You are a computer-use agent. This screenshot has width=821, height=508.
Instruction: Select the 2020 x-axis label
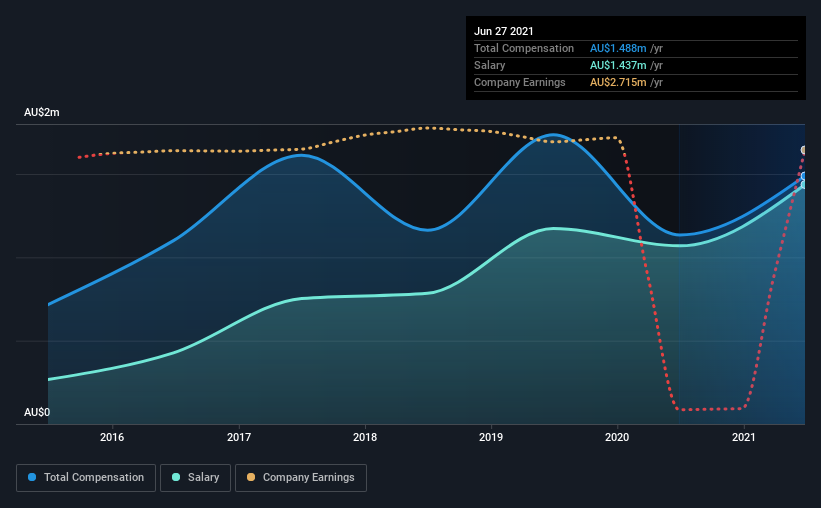(x=617, y=437)
